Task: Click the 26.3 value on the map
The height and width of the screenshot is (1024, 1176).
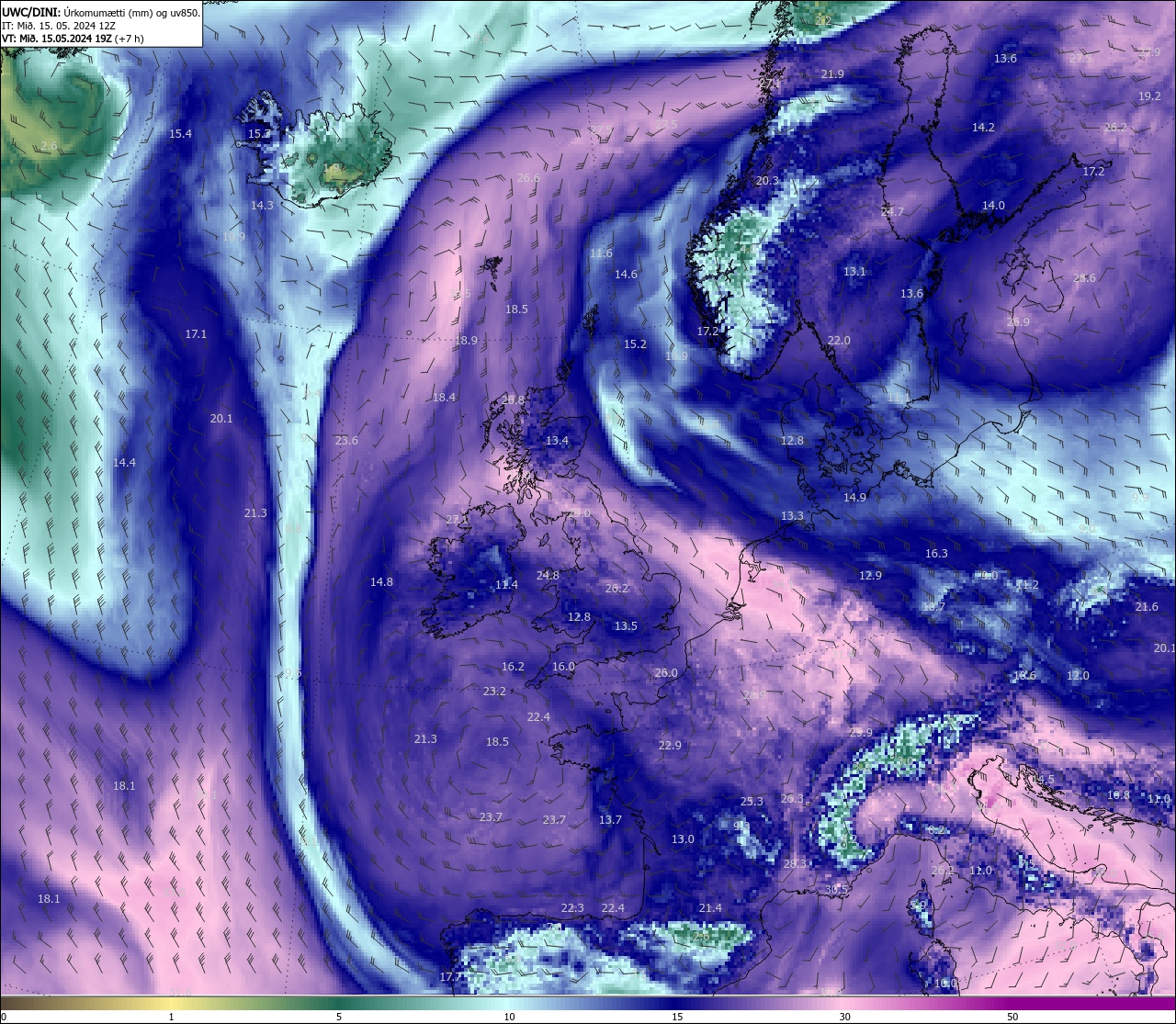Action: 791,799
